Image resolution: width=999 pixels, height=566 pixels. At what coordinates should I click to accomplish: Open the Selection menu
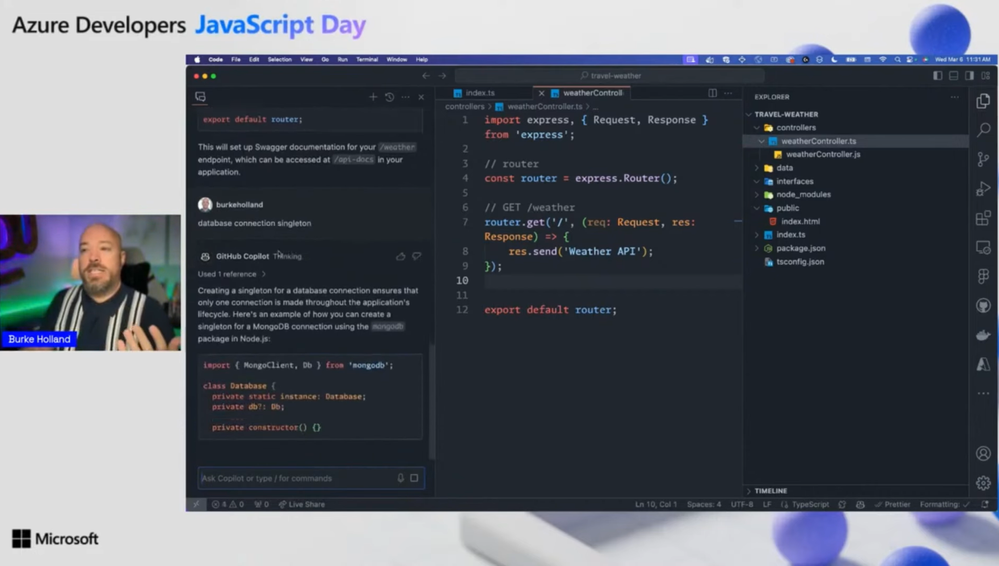pos(279,59)
